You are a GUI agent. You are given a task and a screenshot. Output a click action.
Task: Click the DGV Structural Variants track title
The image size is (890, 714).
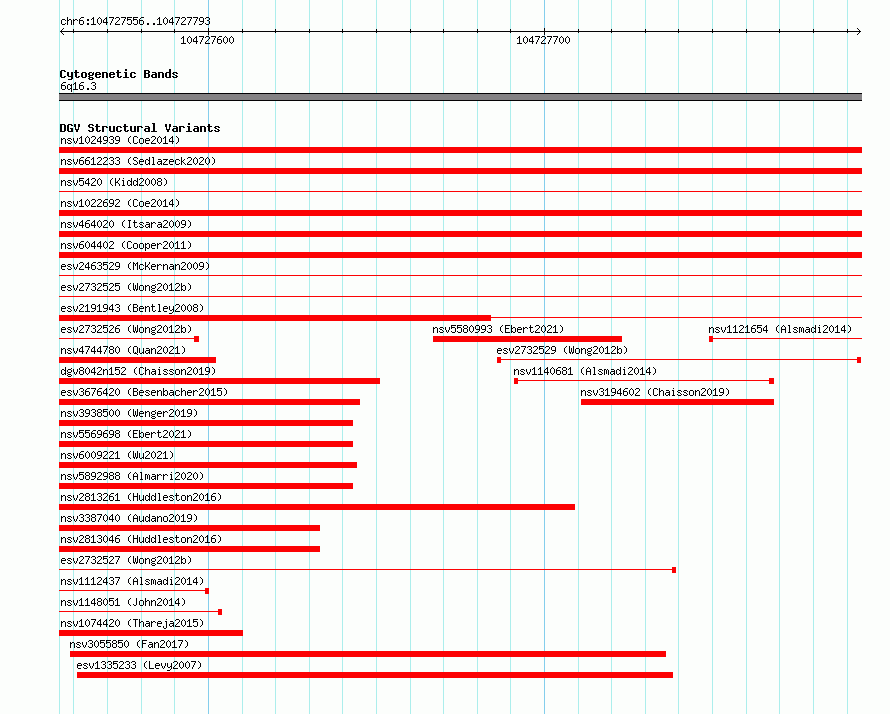[x=140, y=128]
